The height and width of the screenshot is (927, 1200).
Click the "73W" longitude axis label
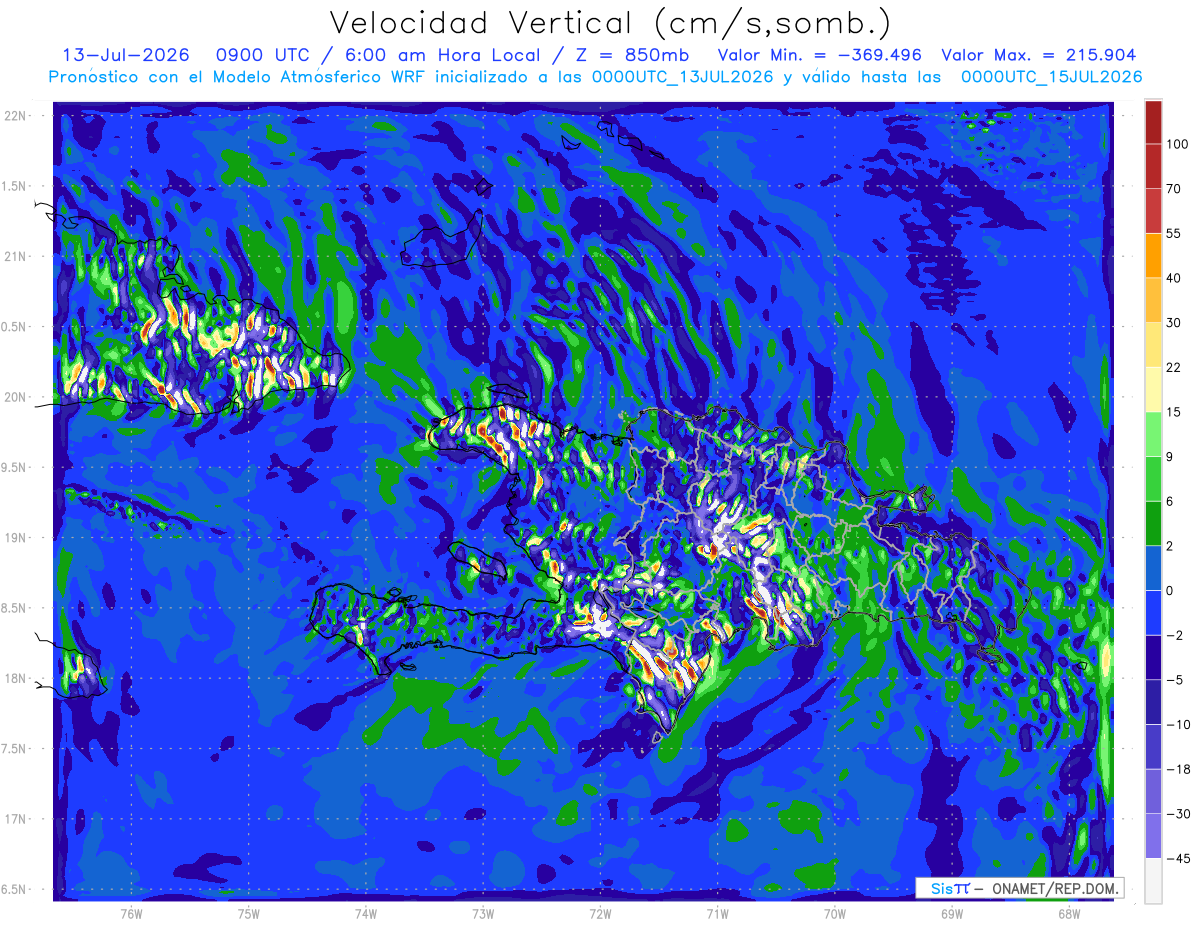[x=483, y=913]
